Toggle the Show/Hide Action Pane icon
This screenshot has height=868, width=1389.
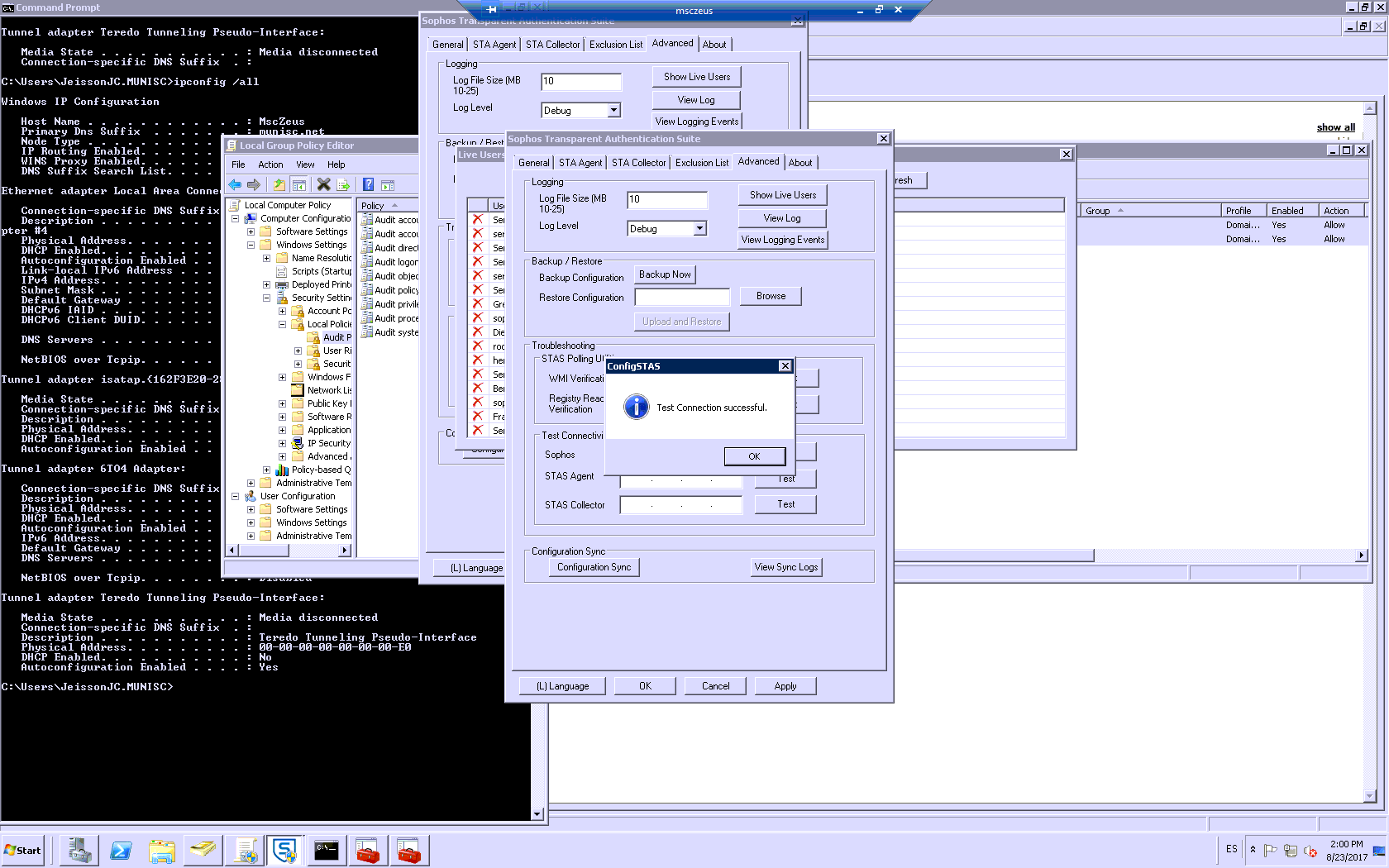pyautogui.click(x=388, y=184)
